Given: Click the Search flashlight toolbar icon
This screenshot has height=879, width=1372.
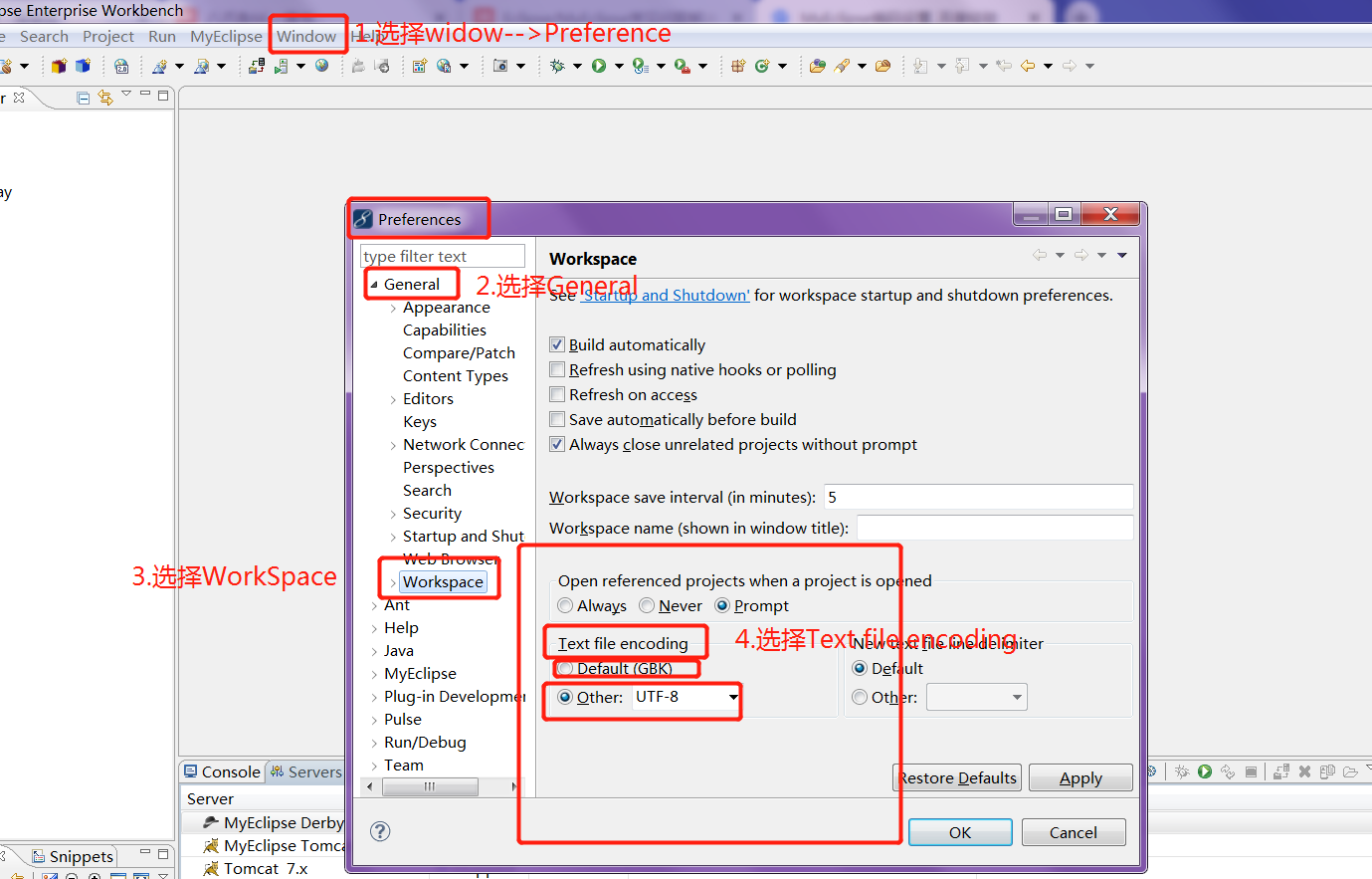Looking at the screenshot, I should coord(842,66).
